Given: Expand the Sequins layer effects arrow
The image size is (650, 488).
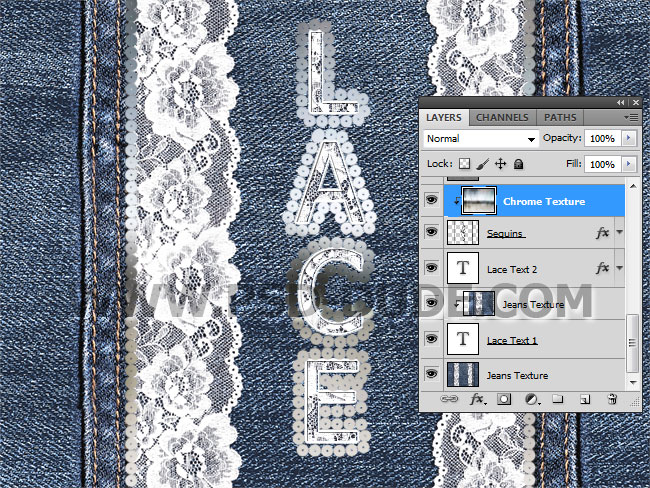Looking at the screenshot, I should tap(618, 233).
